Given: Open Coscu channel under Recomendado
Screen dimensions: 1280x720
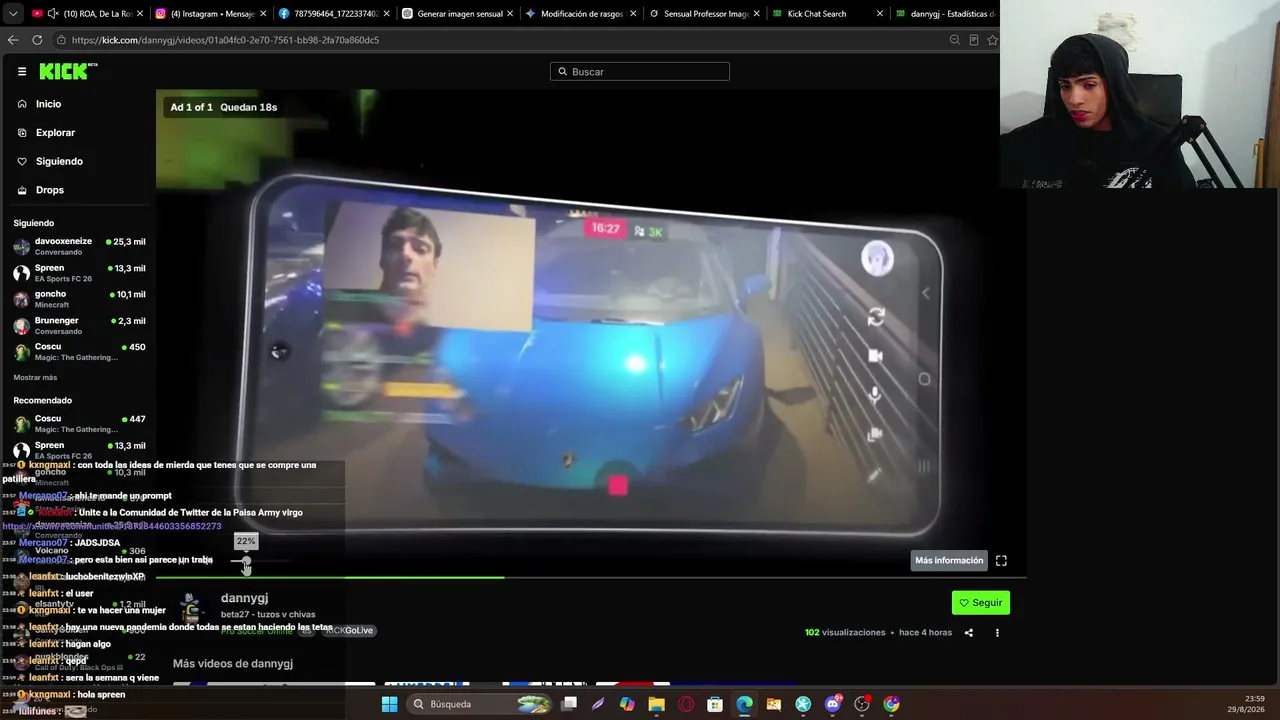Looking at the screenshot, I should (80, 423).
